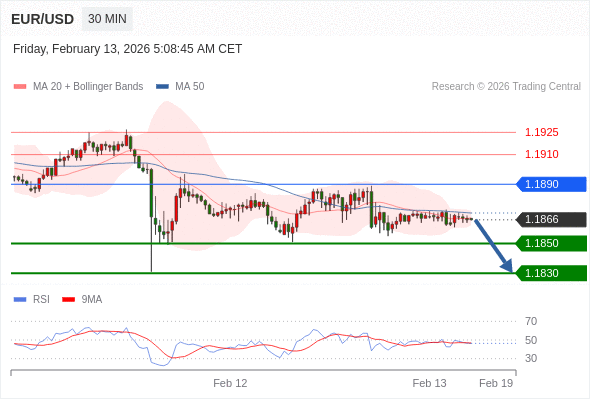Click the RSI 30 level label
Viewport: 590px width, 400px height.
531,358
